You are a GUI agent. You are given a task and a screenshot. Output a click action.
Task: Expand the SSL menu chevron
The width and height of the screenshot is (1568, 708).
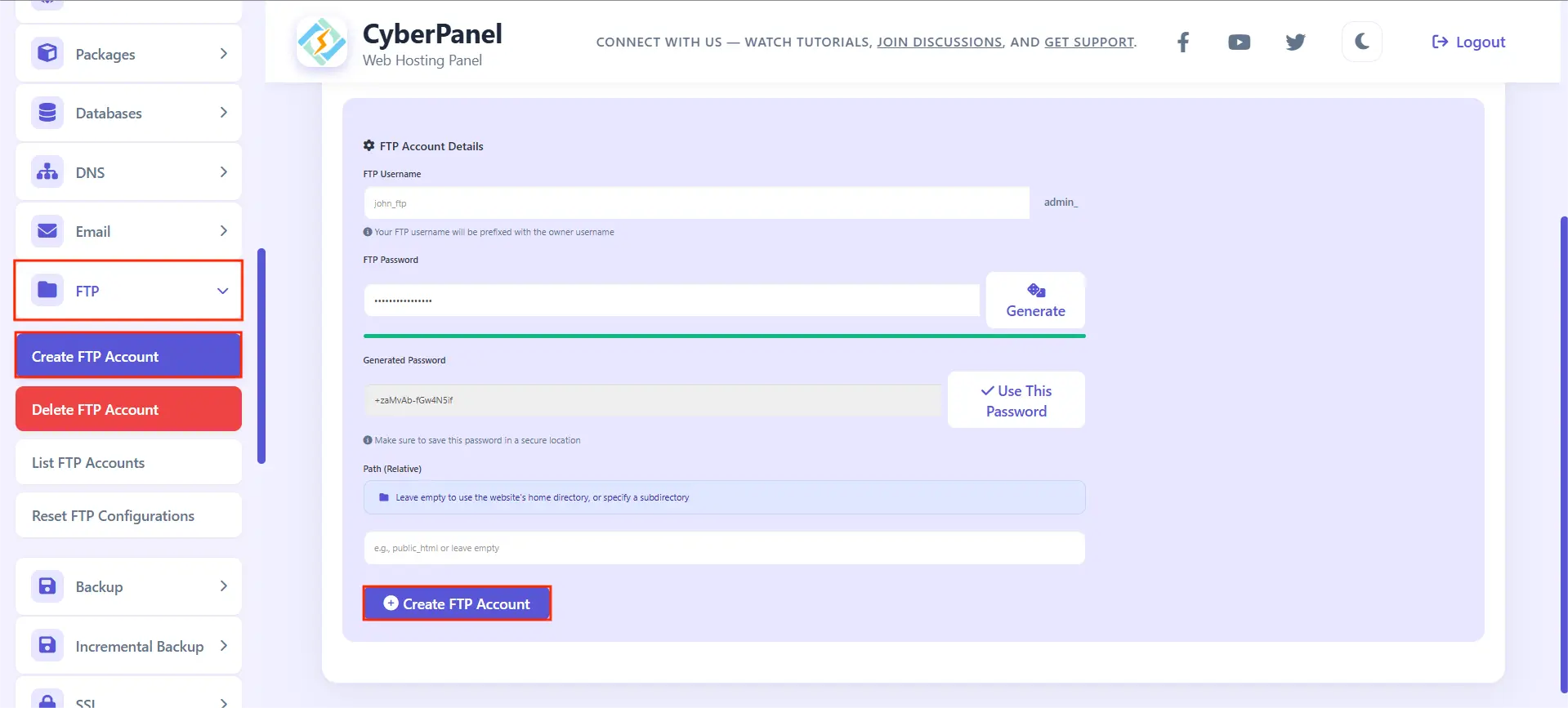[x=223, y=701]
